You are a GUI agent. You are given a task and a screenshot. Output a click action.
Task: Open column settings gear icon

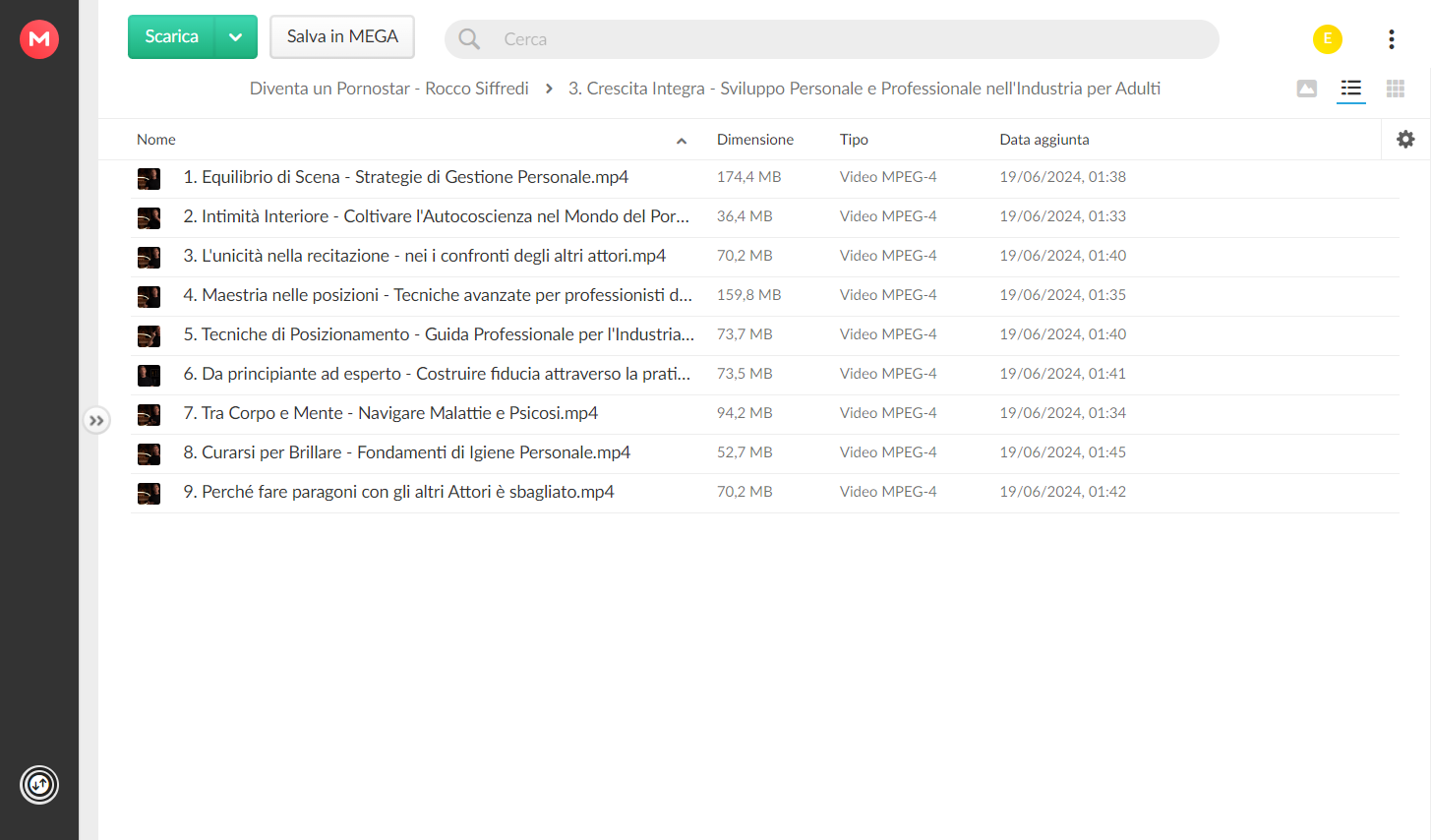click(x=1405, y=139)
